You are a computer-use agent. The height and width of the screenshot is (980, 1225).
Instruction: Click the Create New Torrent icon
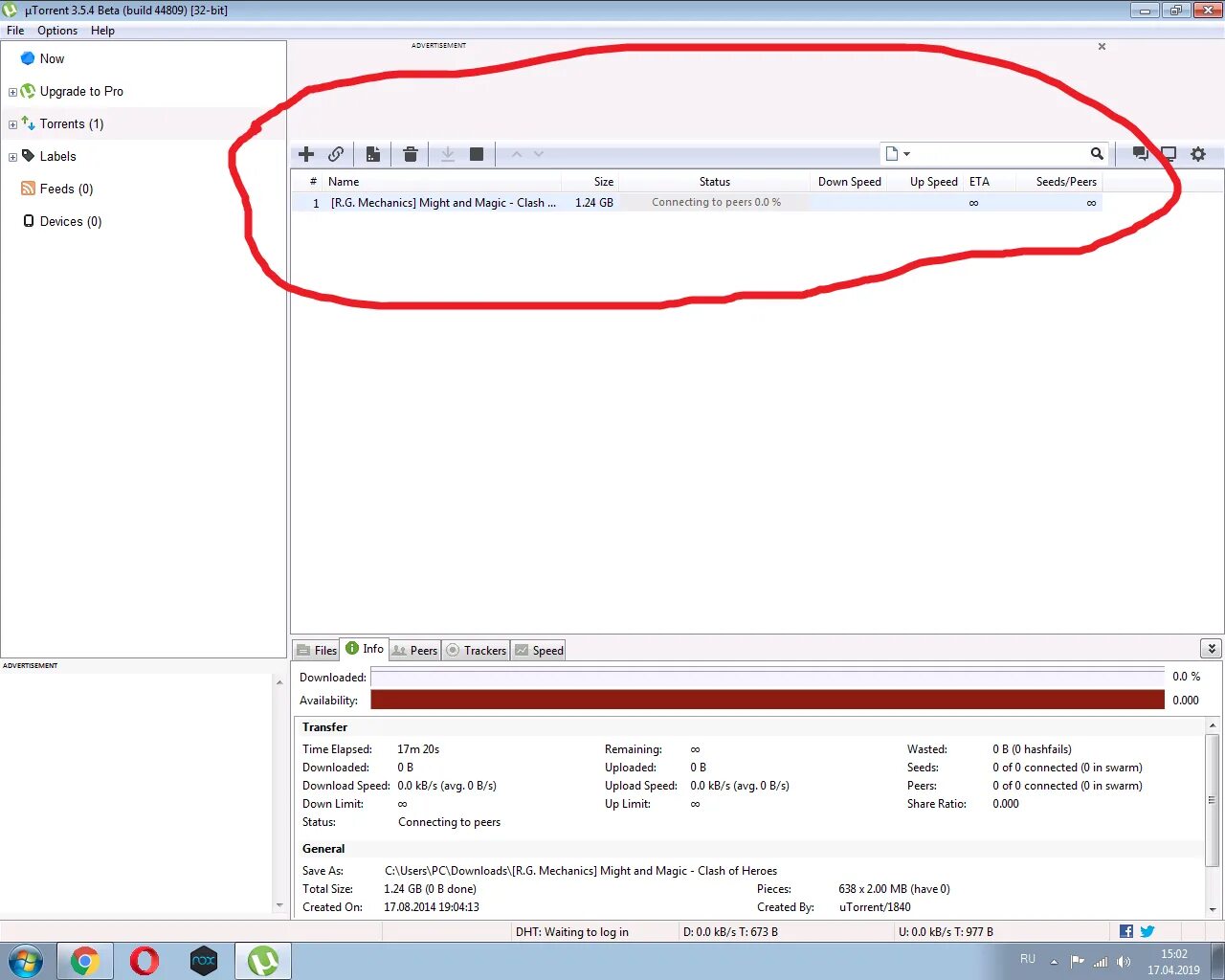[373, 154]
